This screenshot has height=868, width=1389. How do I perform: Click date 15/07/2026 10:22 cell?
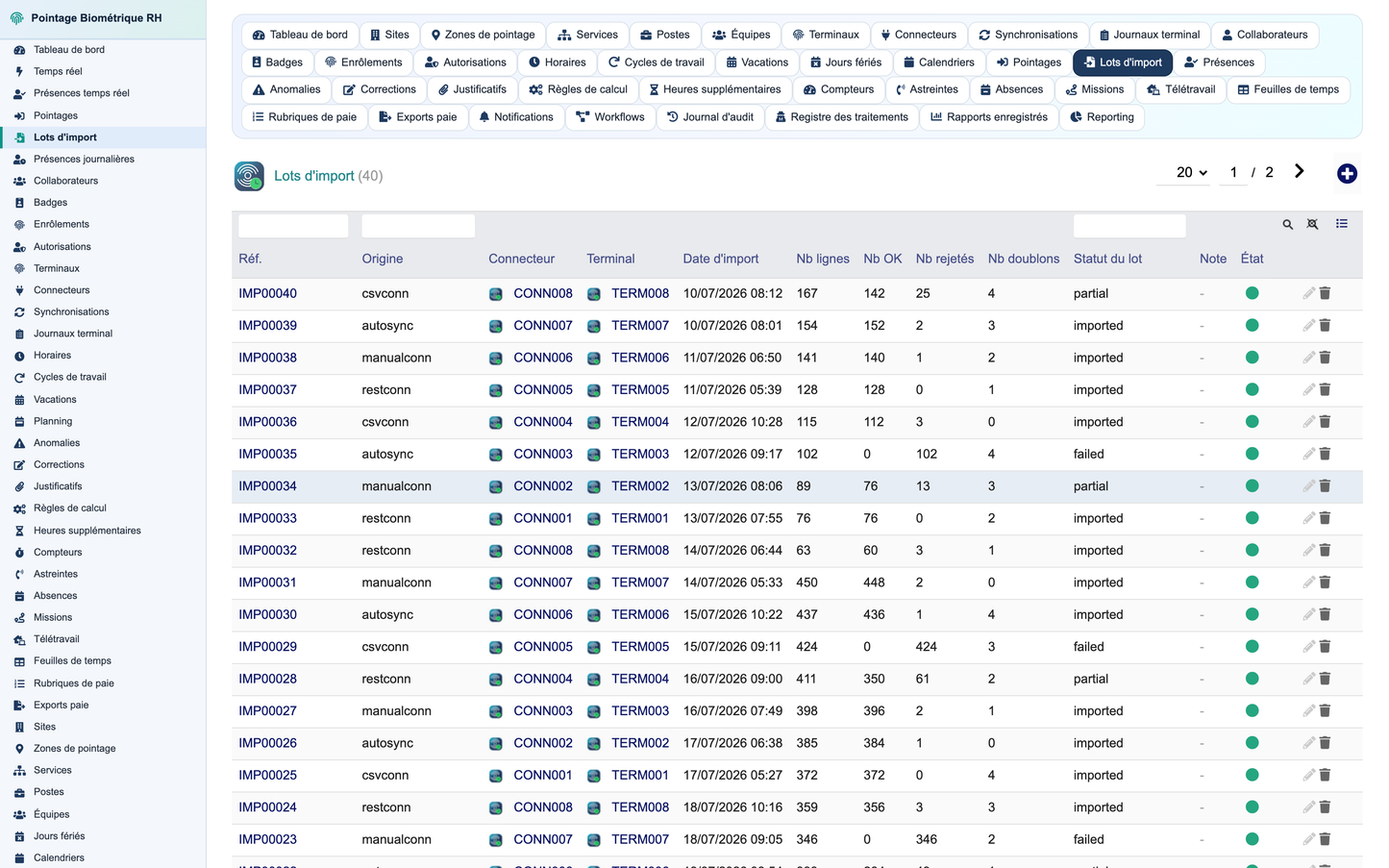(732, 614)
